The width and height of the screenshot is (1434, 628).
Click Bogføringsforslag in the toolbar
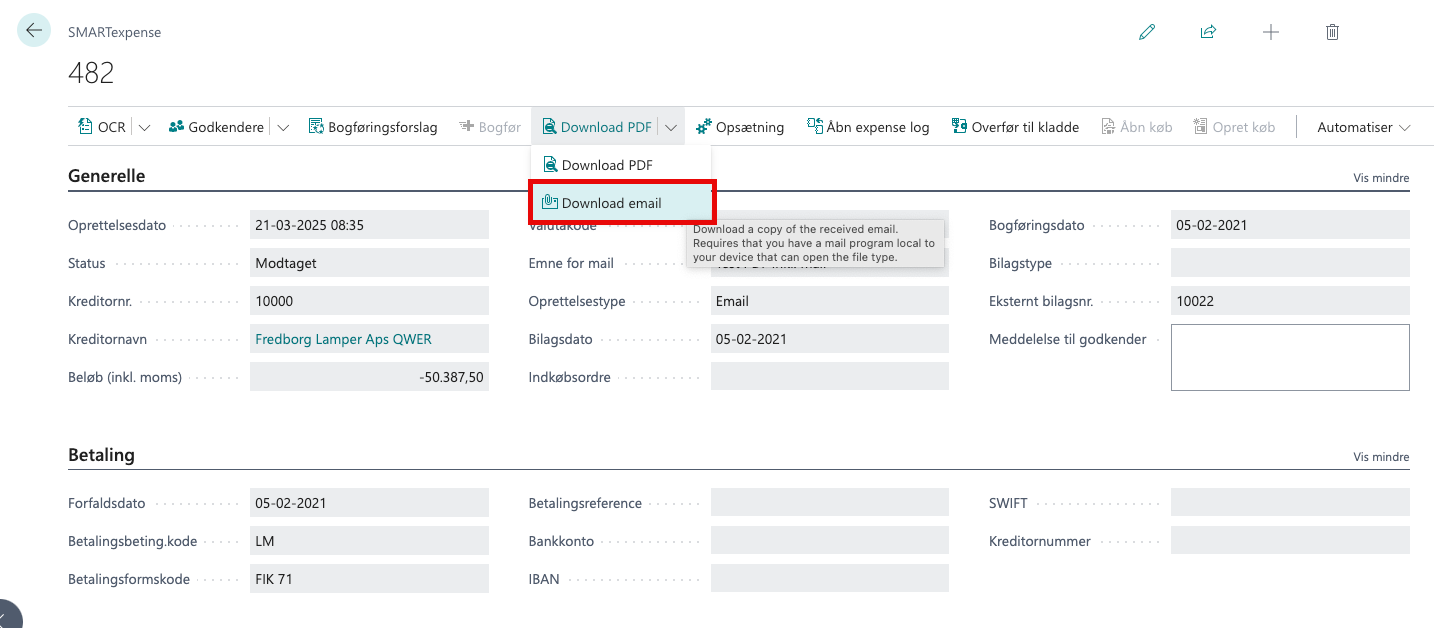tap(373, 127)
